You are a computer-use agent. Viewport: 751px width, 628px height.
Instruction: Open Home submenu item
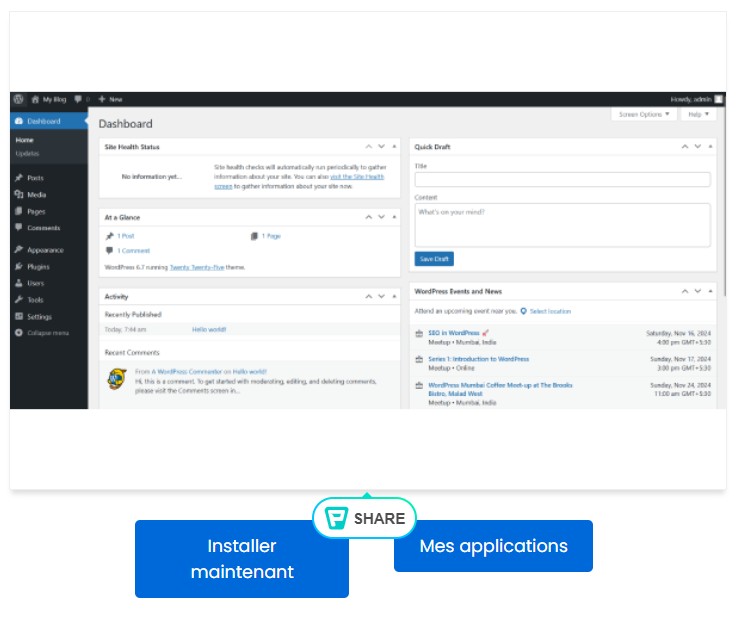pos(24,140)
